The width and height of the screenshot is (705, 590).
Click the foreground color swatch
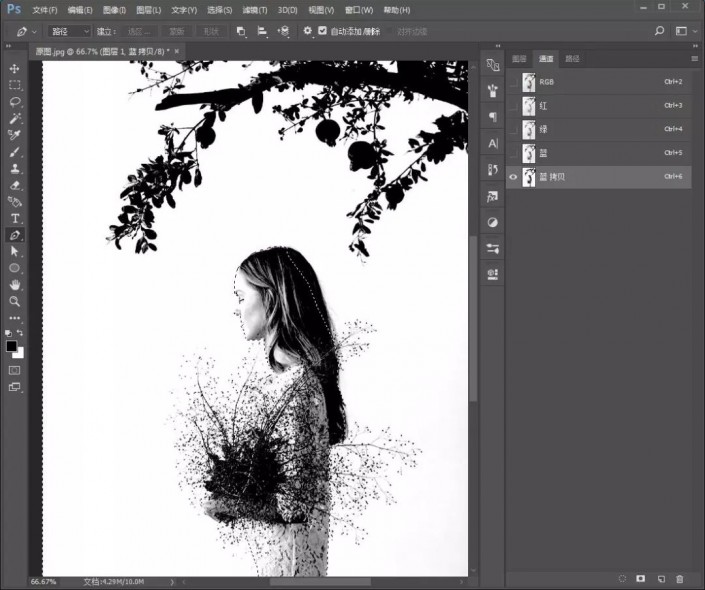[12, 346]
